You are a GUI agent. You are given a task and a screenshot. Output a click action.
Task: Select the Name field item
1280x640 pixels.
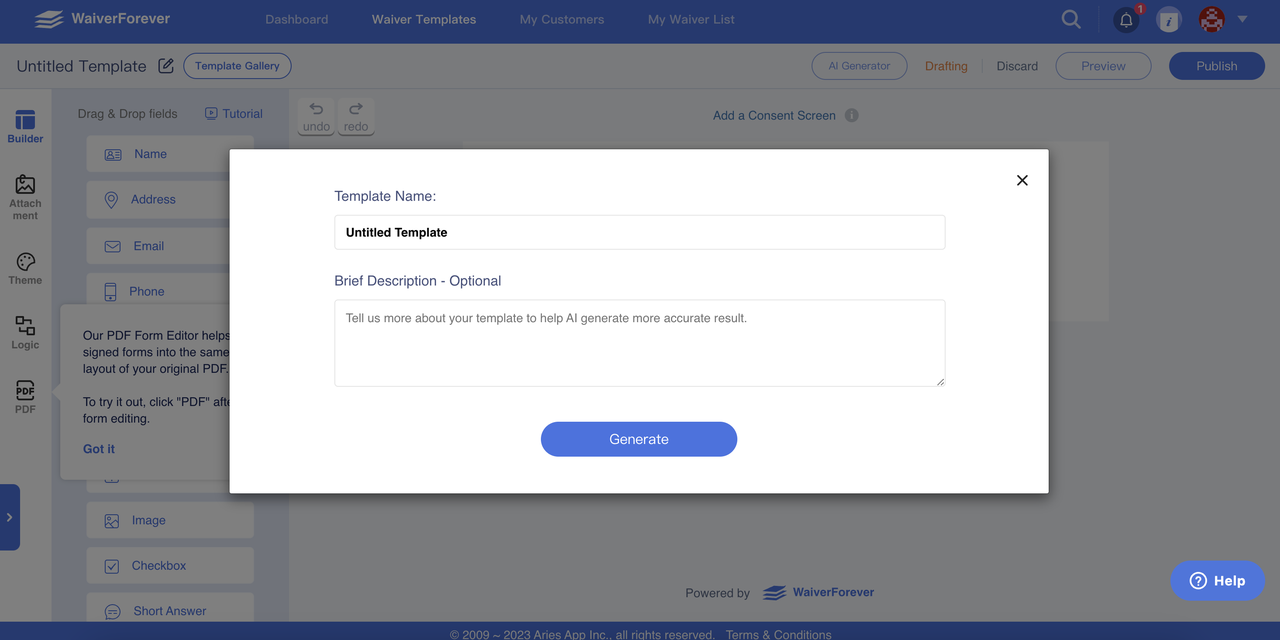tap(169, 154)
